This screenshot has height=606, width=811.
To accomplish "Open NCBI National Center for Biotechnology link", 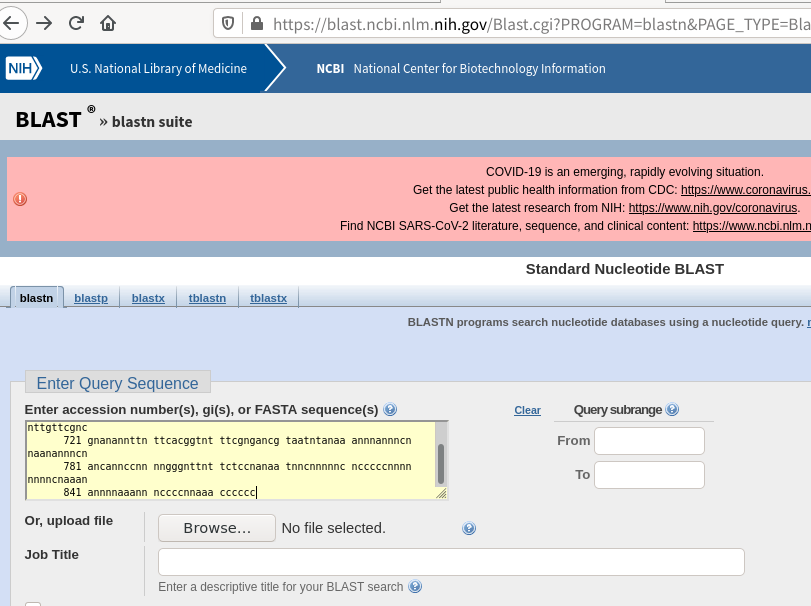I will (x=461, y=68).
